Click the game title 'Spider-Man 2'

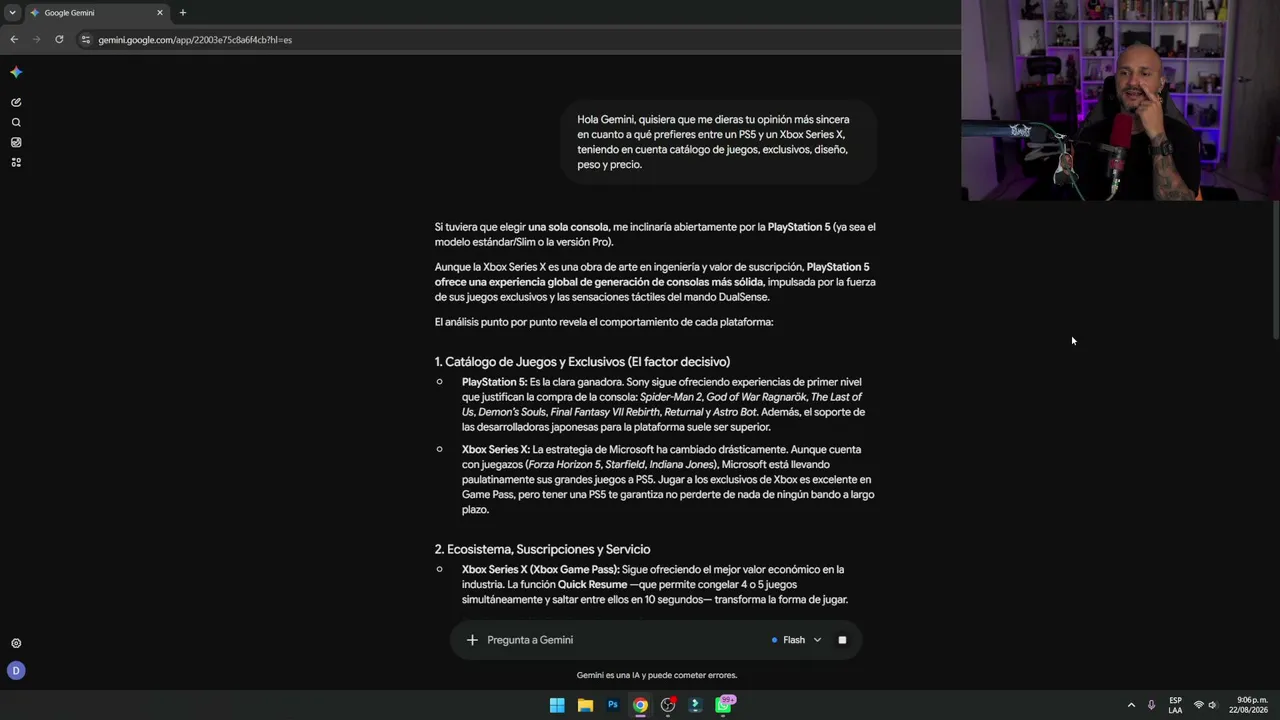pos(671,397)
